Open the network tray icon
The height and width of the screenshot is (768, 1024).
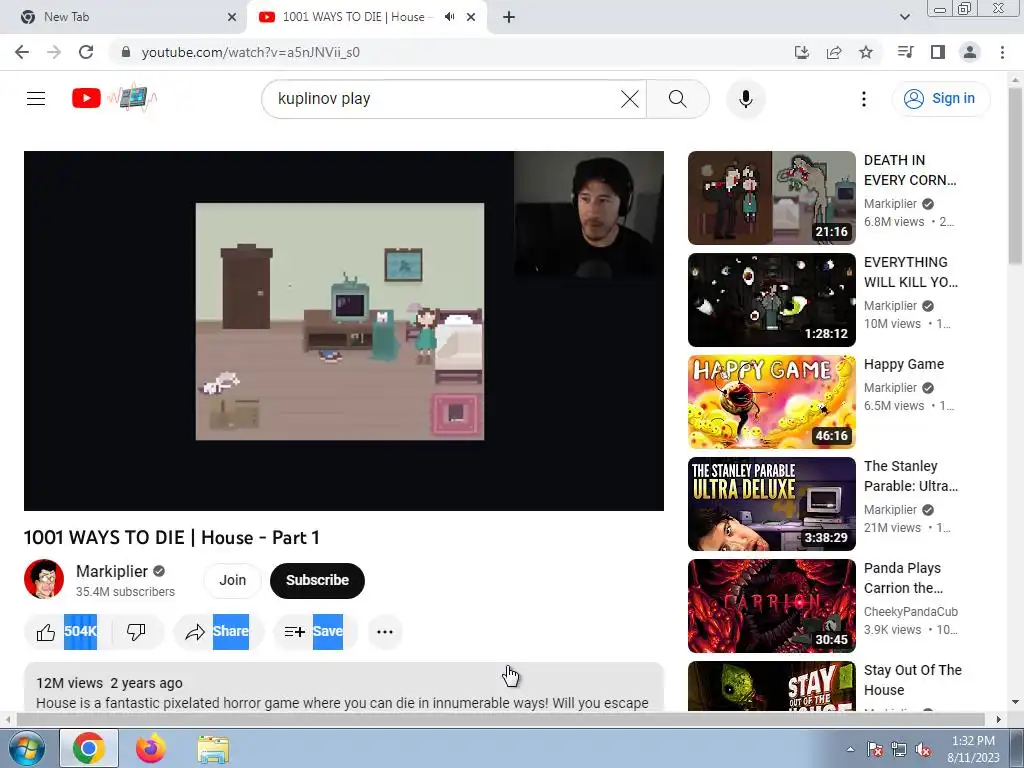pos(899,749)
